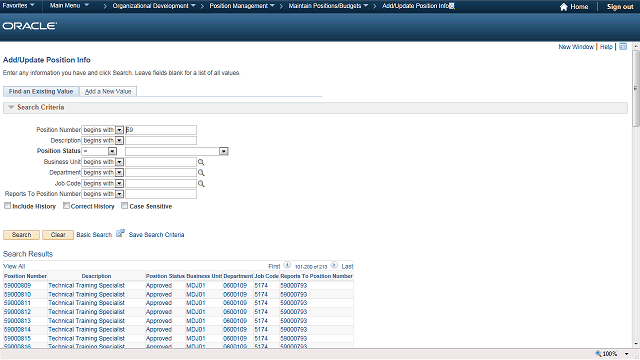Enable Correct History checkbox
Viewport: 640px width, 360px height.
click(x=66, y=206)
